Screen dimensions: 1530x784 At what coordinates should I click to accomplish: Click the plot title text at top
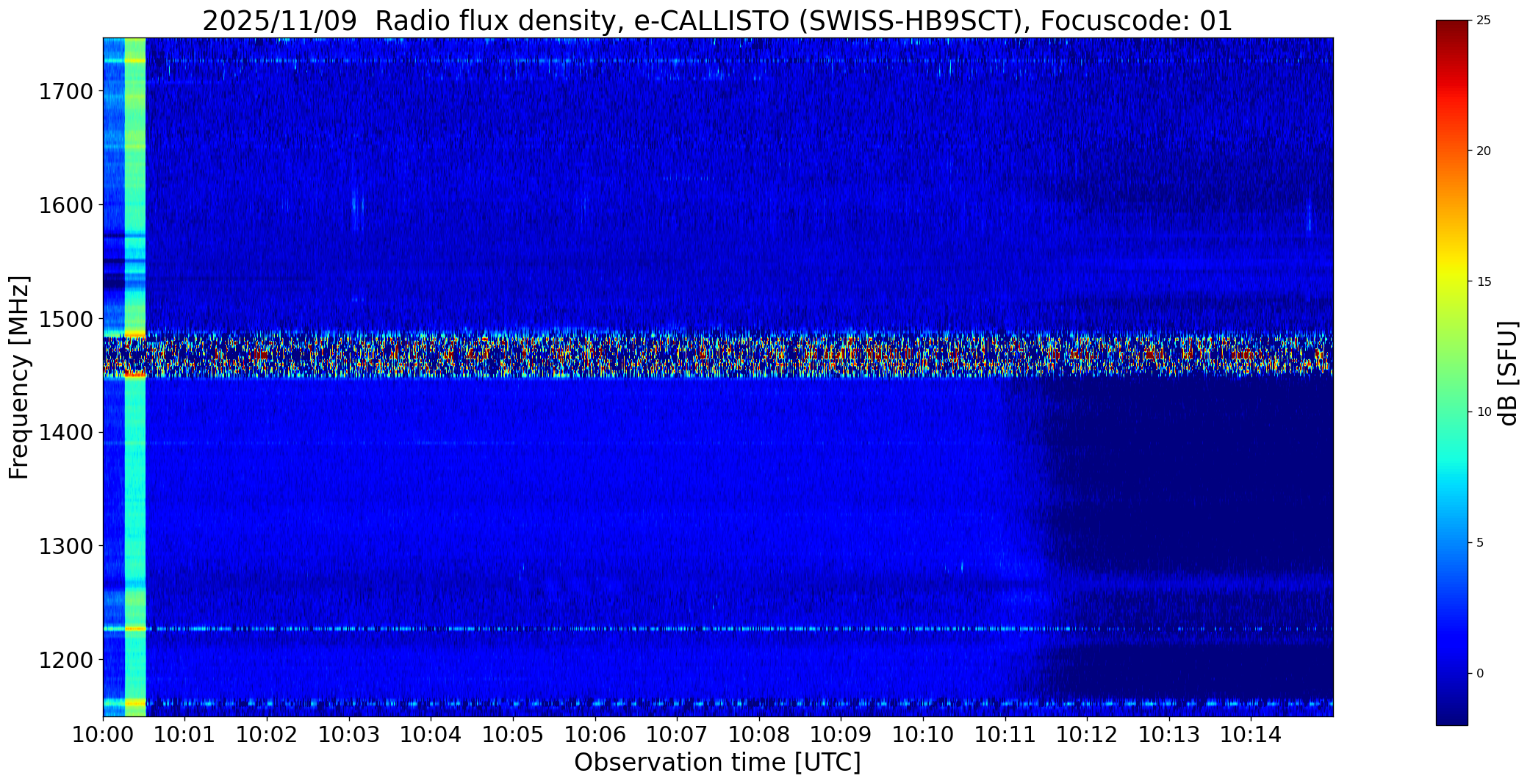(717, 21)
